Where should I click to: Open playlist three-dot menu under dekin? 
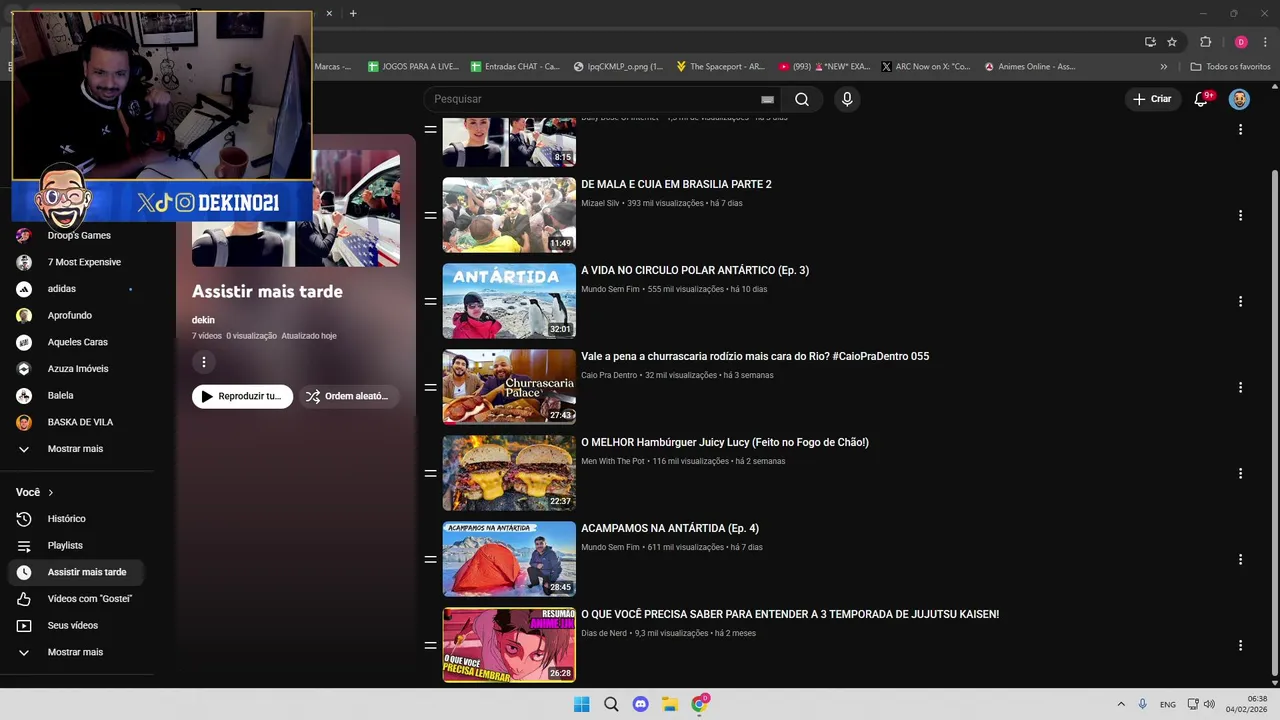(203, 362)
